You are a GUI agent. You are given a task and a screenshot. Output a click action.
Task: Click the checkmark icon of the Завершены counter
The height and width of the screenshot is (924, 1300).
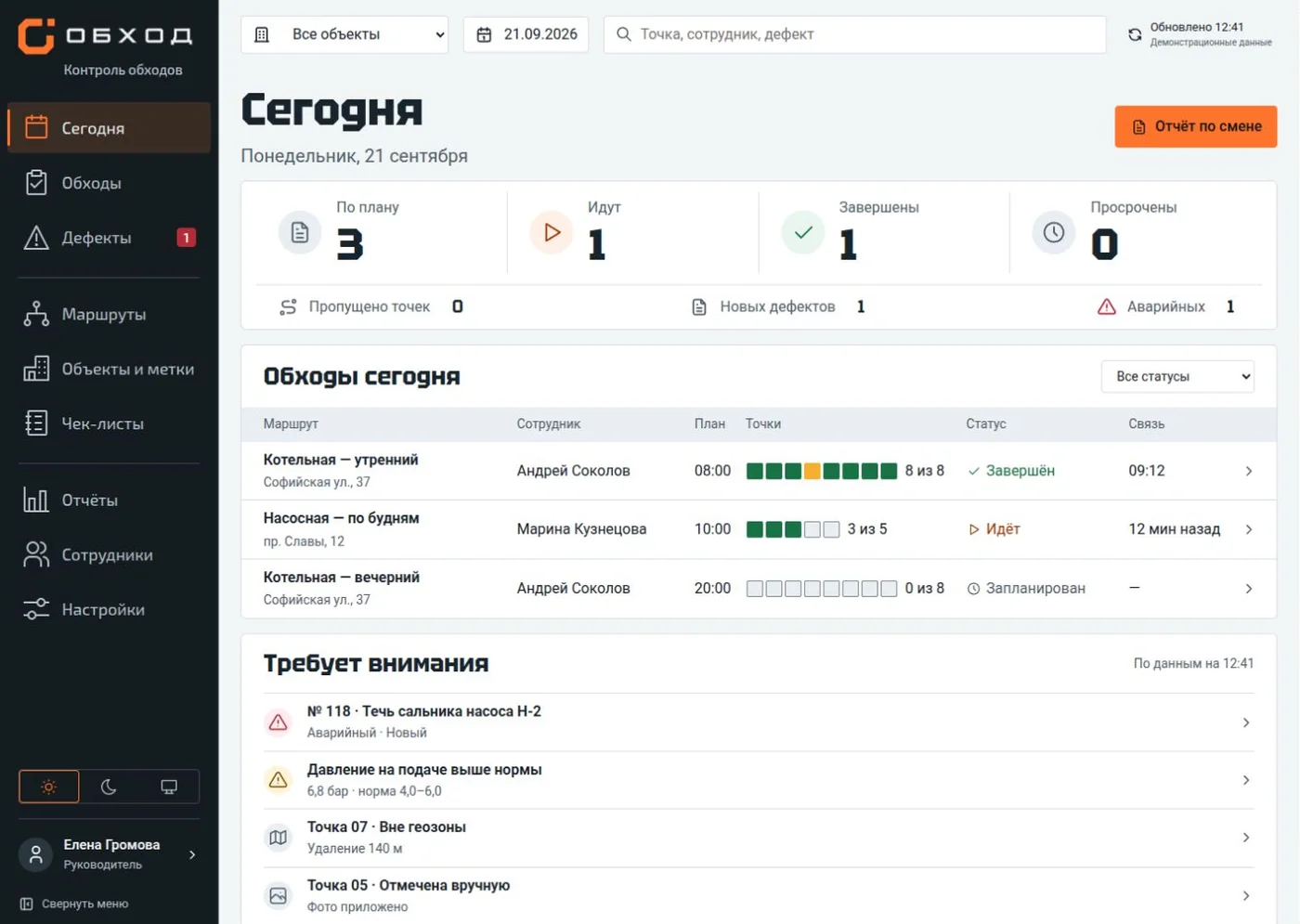click(803, 232)
